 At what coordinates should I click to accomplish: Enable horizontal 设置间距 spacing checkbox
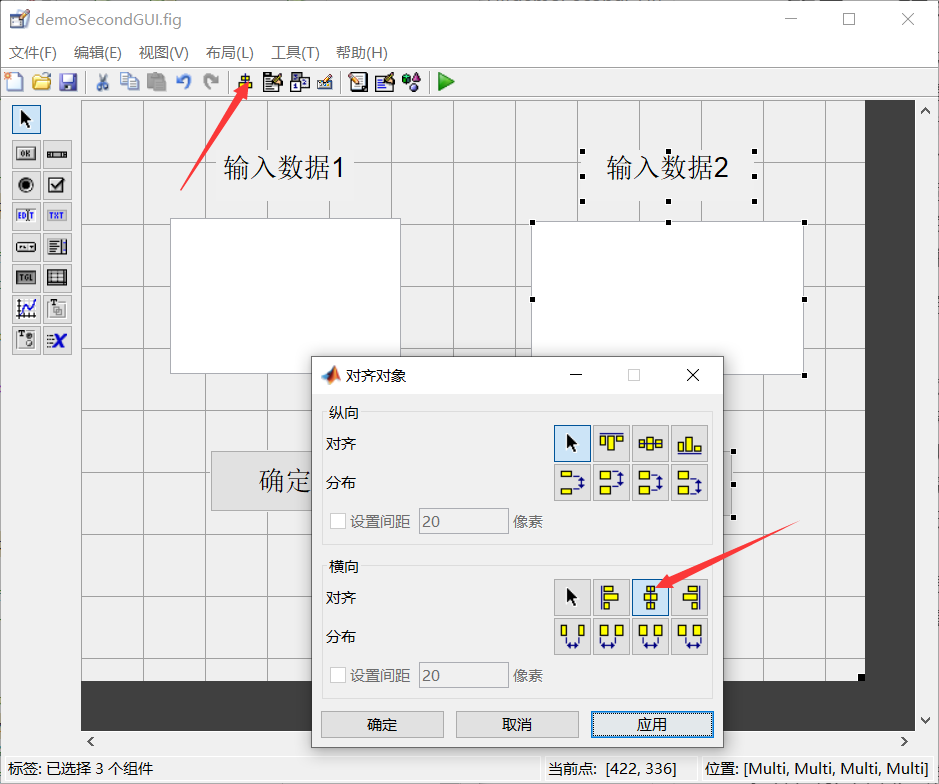click(x=337, y=675)
